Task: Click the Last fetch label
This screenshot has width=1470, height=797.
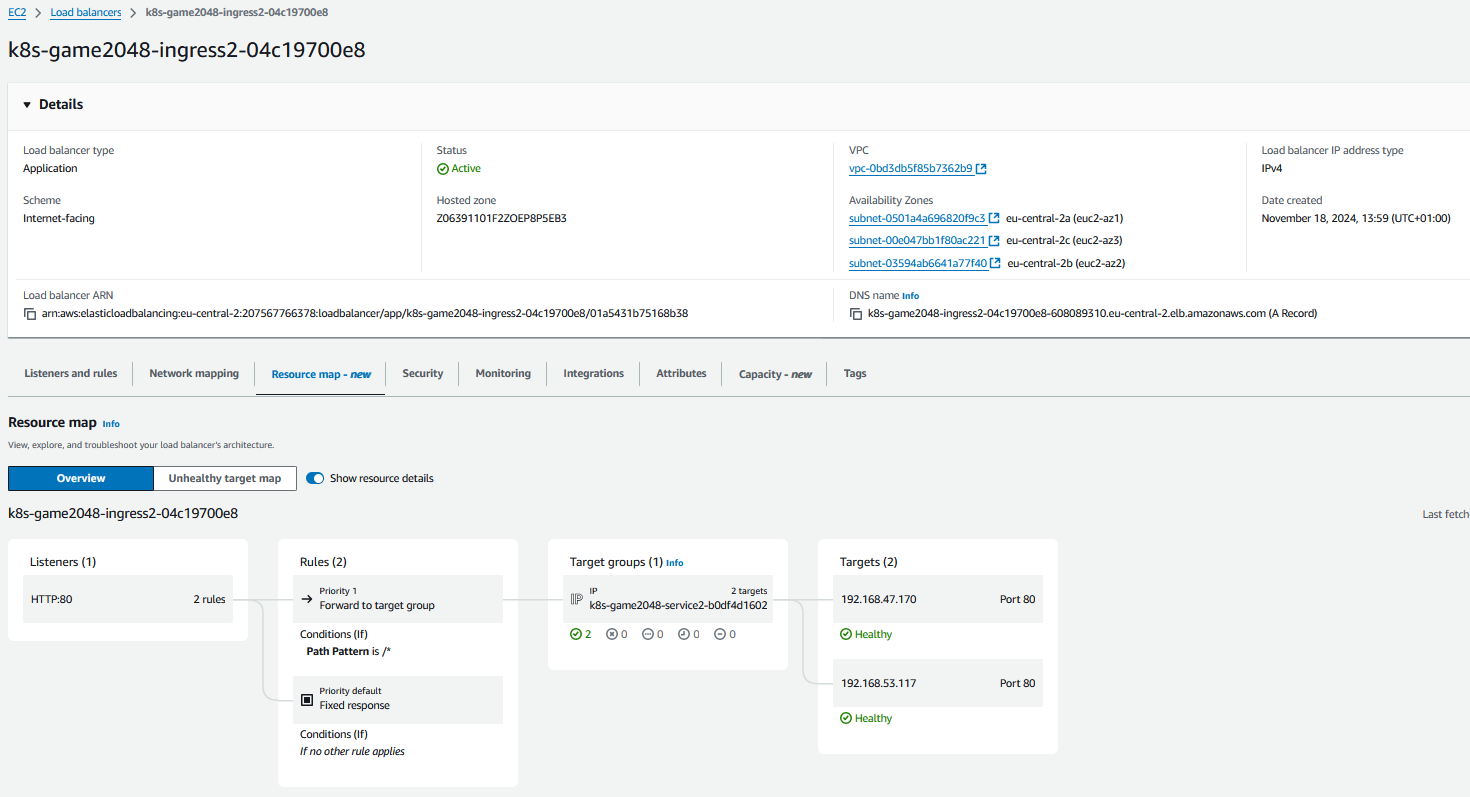Action: click(x=1446, y=514)
